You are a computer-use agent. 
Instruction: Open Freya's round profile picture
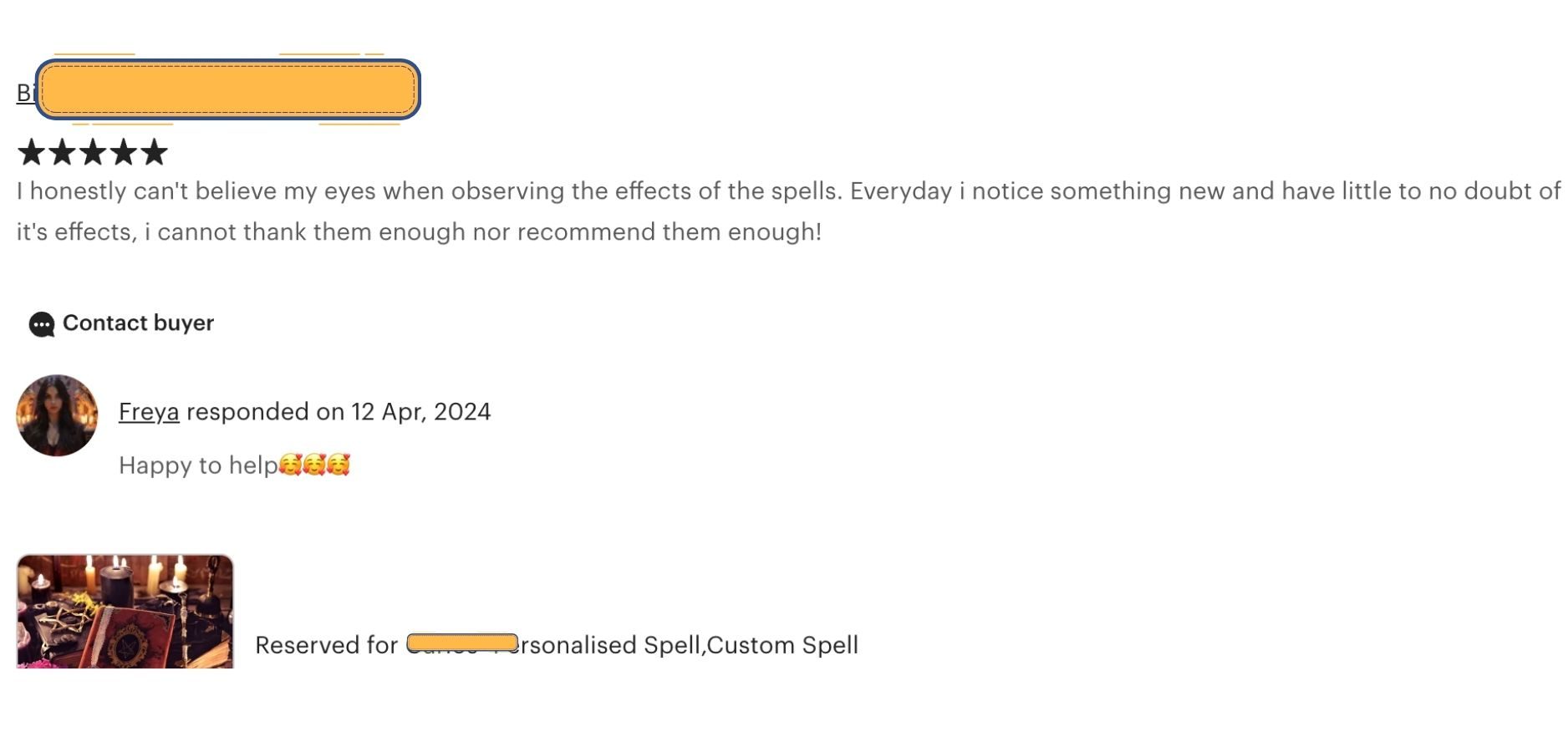point(57,415)
